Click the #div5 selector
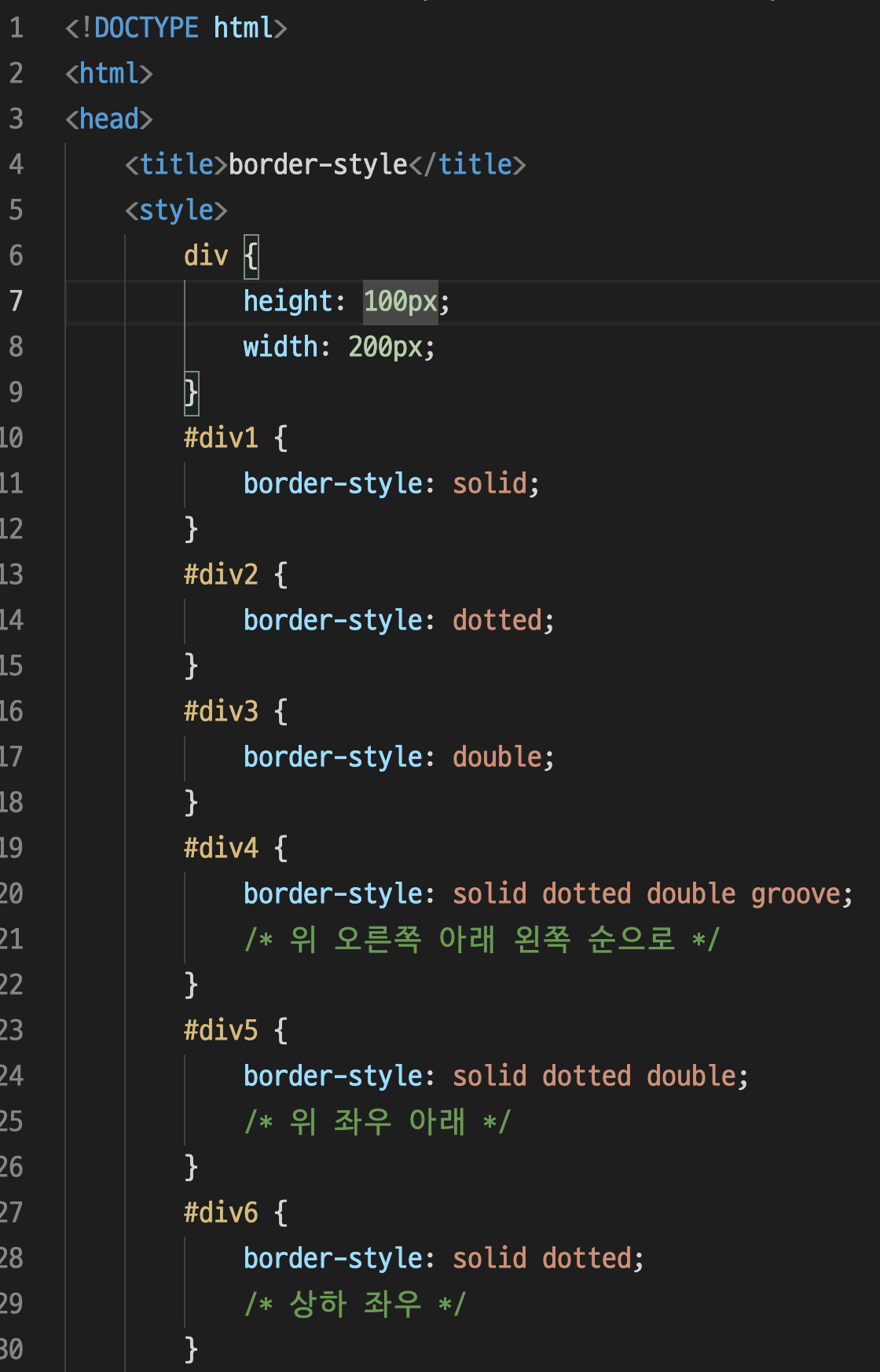Image resolution: width=880 pixels, height=1372 pixels. tap(221, 1031)
